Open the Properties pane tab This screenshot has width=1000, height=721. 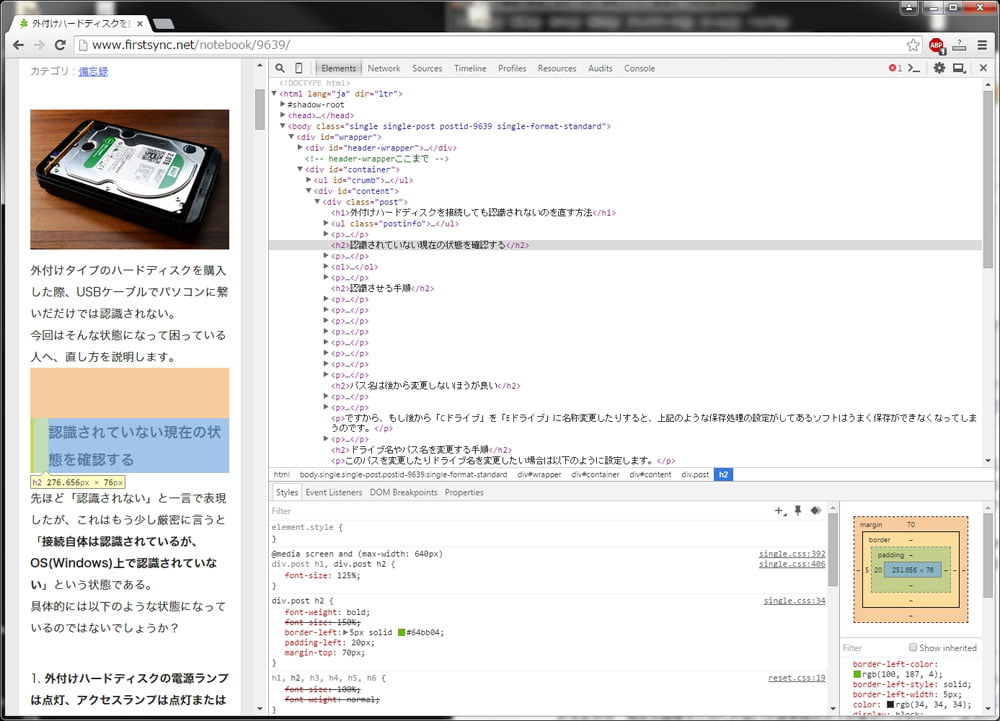pos(464,492)
